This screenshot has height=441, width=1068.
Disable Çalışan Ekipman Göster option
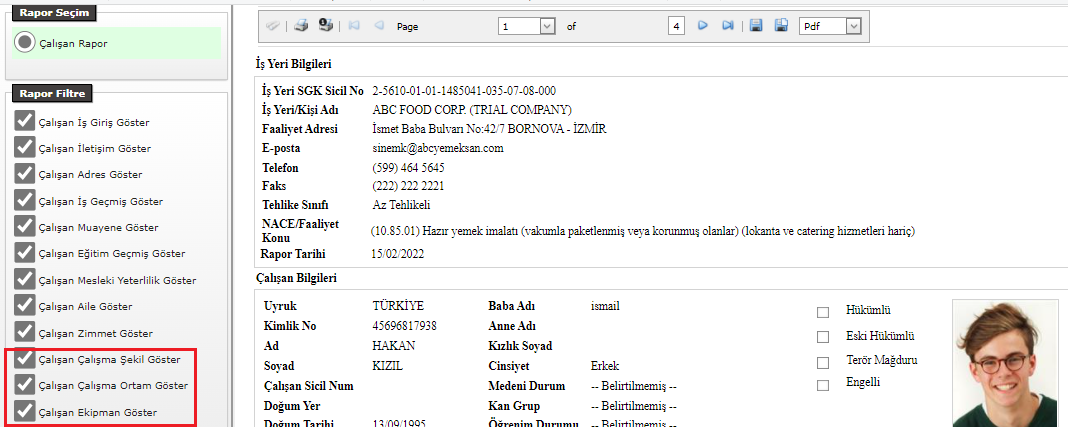[24, 411]
